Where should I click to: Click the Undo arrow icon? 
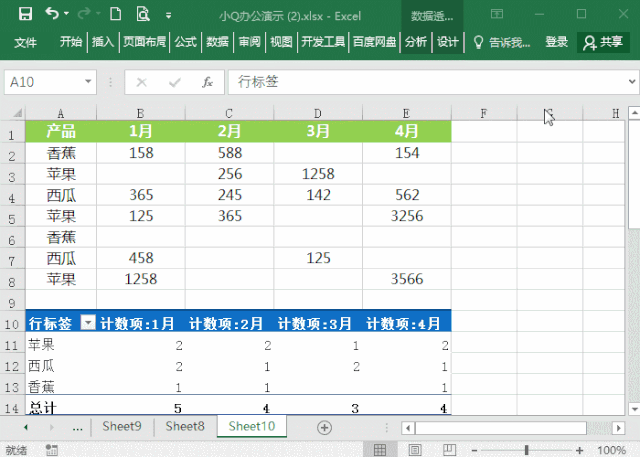(52, 14)
